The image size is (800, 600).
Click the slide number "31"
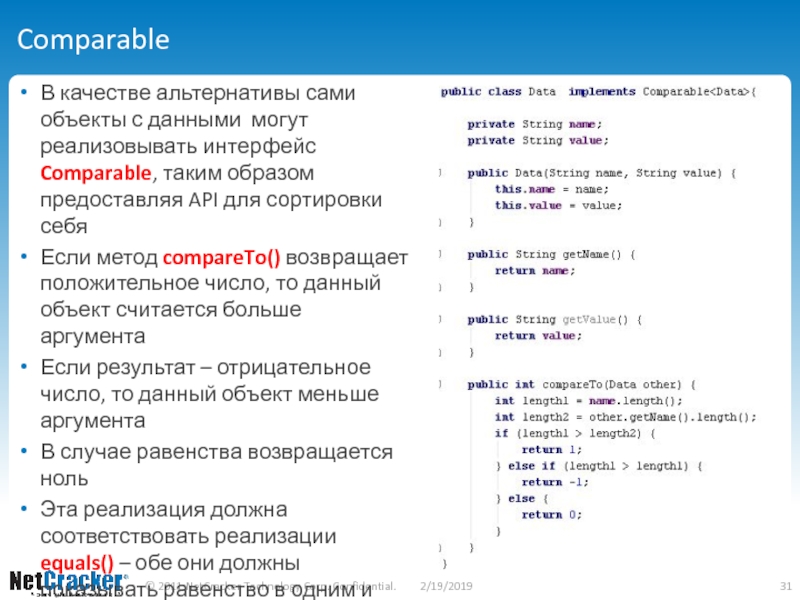[x=786, y=586]
